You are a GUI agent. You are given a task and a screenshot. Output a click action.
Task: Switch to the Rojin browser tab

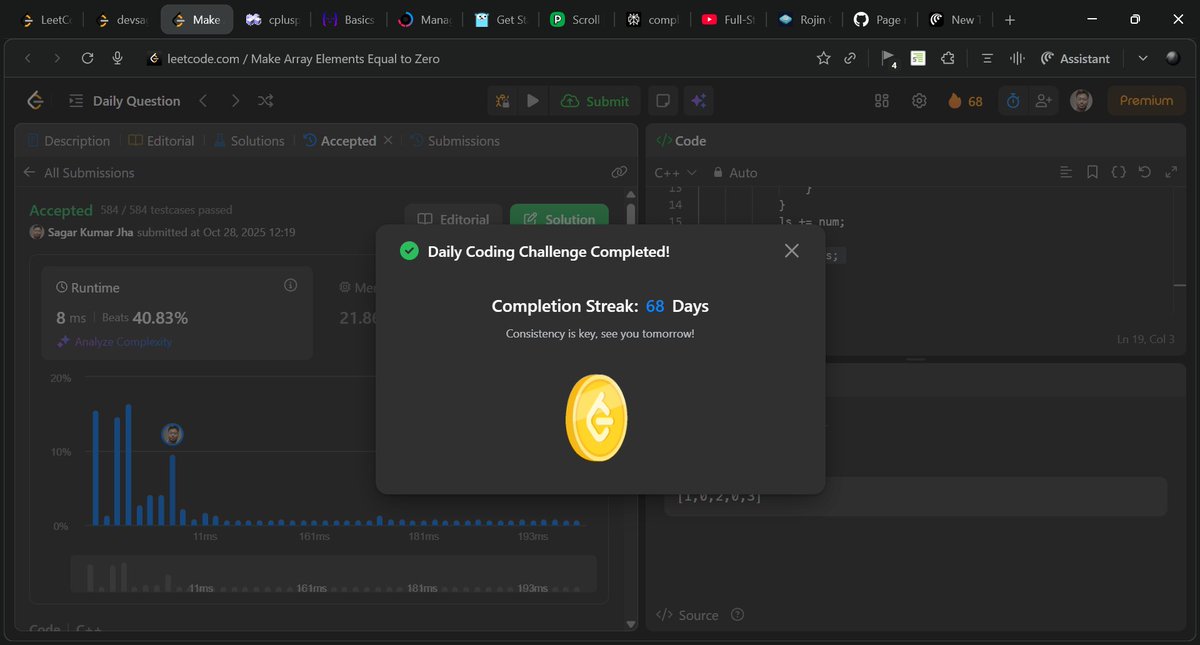click(804, 19)
